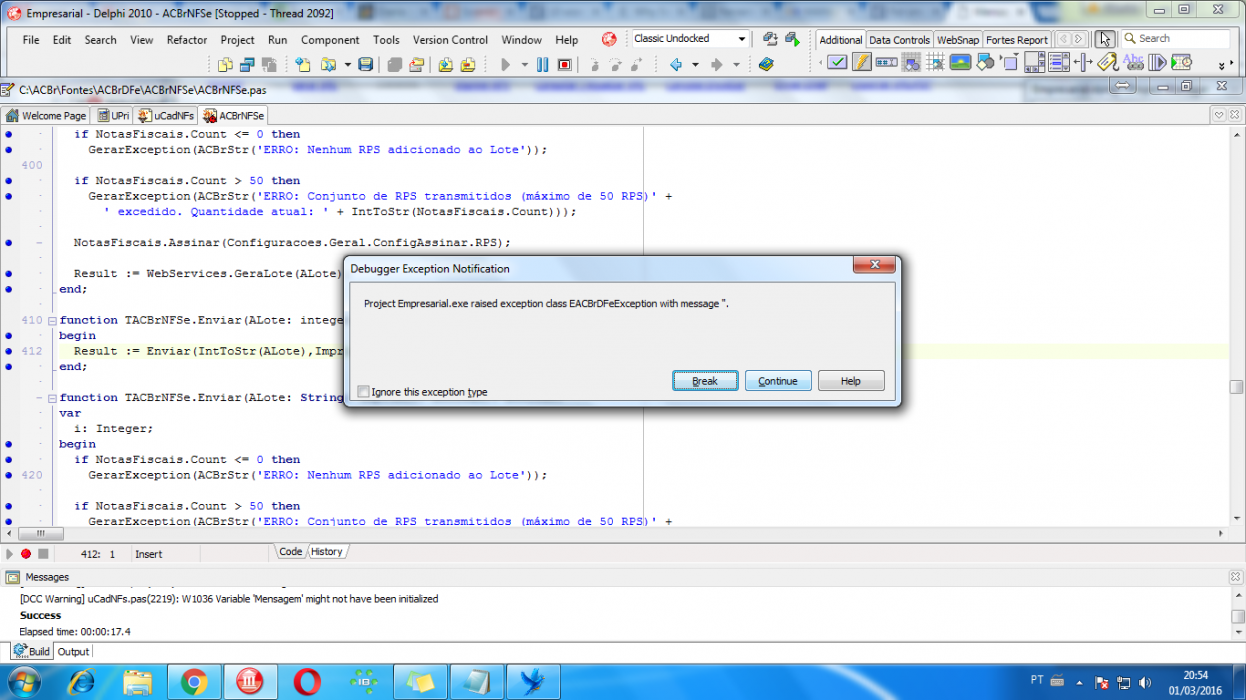This screenshot has width=1246, height=700.
Task: Click the Help button in exception dialog
Action: pyautogui.click(x=851, y=381)
